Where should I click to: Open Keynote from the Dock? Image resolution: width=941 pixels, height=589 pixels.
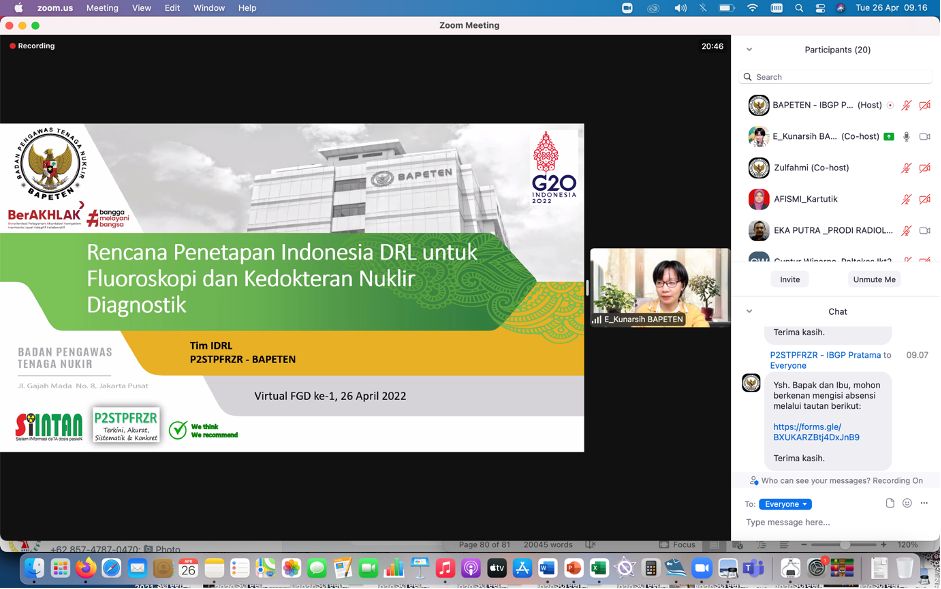(x=419, y=567)
